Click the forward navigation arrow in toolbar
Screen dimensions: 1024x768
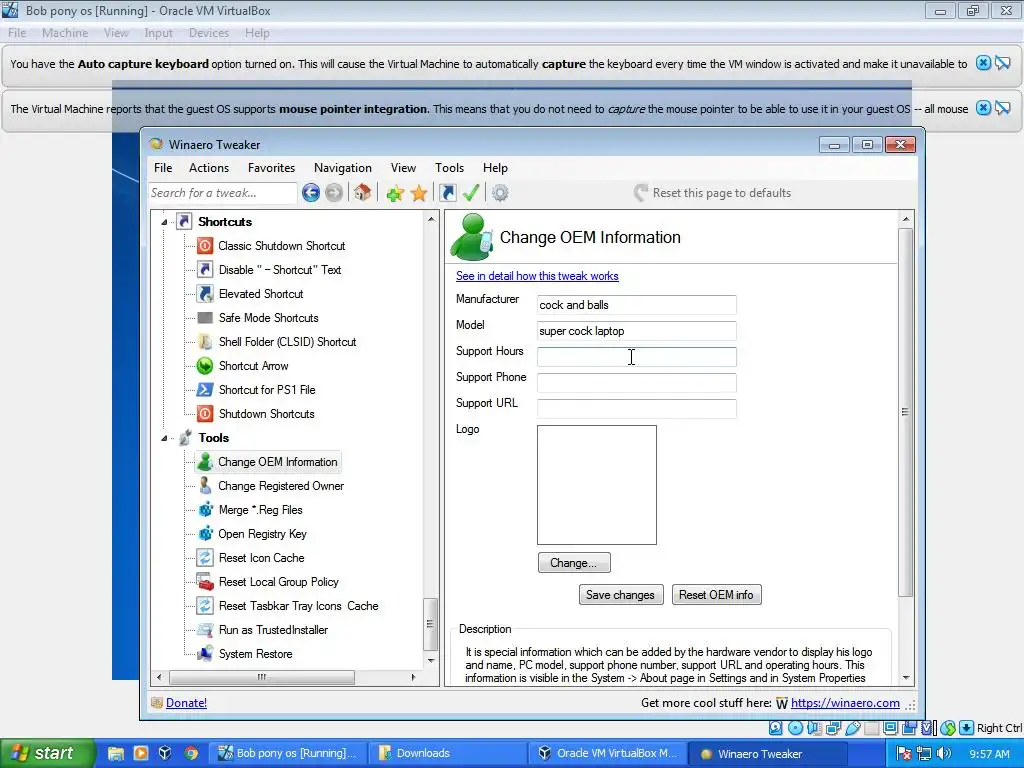(334, 193)
